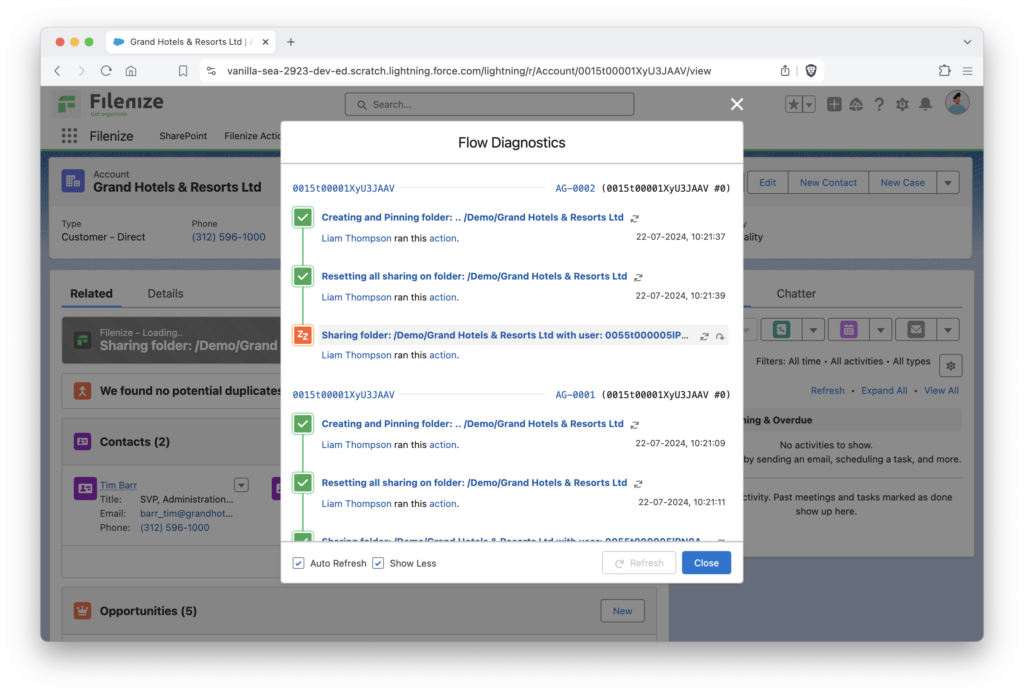This screenshot has width=1024, height=695.
Task: Open the user profile avatar
Action: coord(957,103)
